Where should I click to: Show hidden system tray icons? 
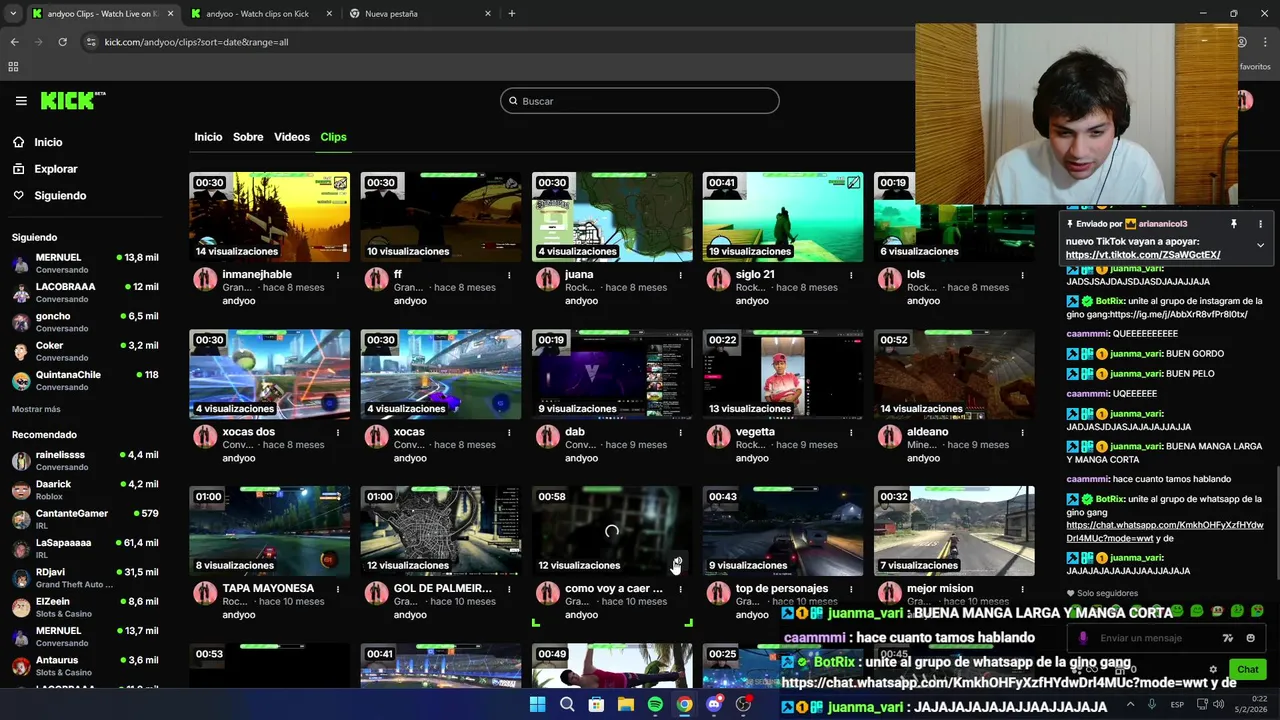point(1130,704)
